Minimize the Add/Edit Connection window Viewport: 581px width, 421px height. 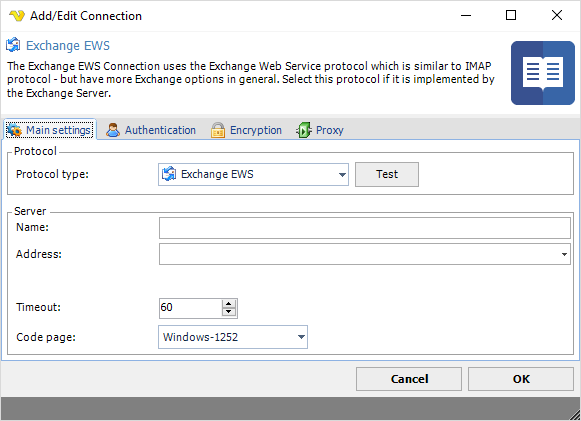click(x=466, y=16)
